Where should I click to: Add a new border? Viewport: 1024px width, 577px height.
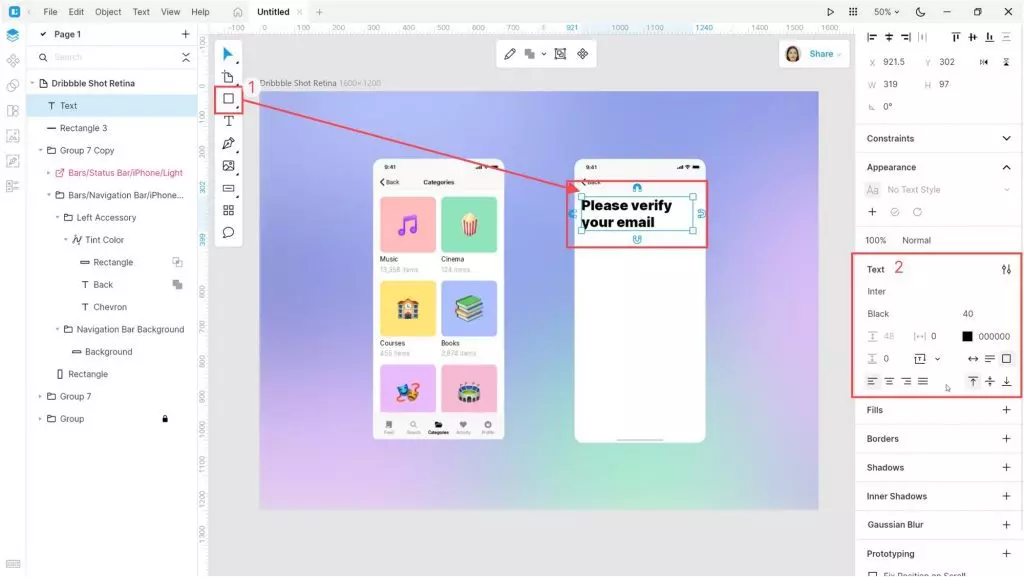[1006, 439]
